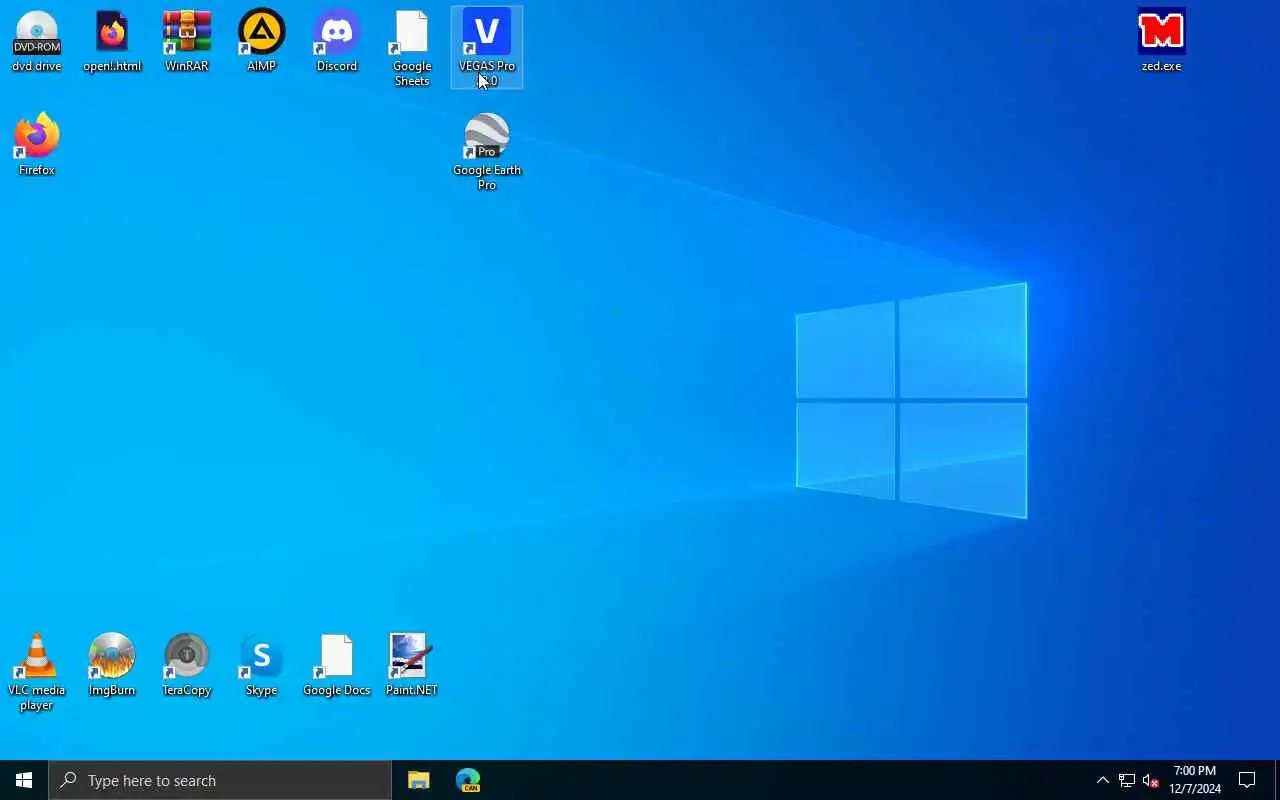Viewport: 1280px width, 800px height.
Task: Select the open!.html file icon
Action: [x=112, y=42]
